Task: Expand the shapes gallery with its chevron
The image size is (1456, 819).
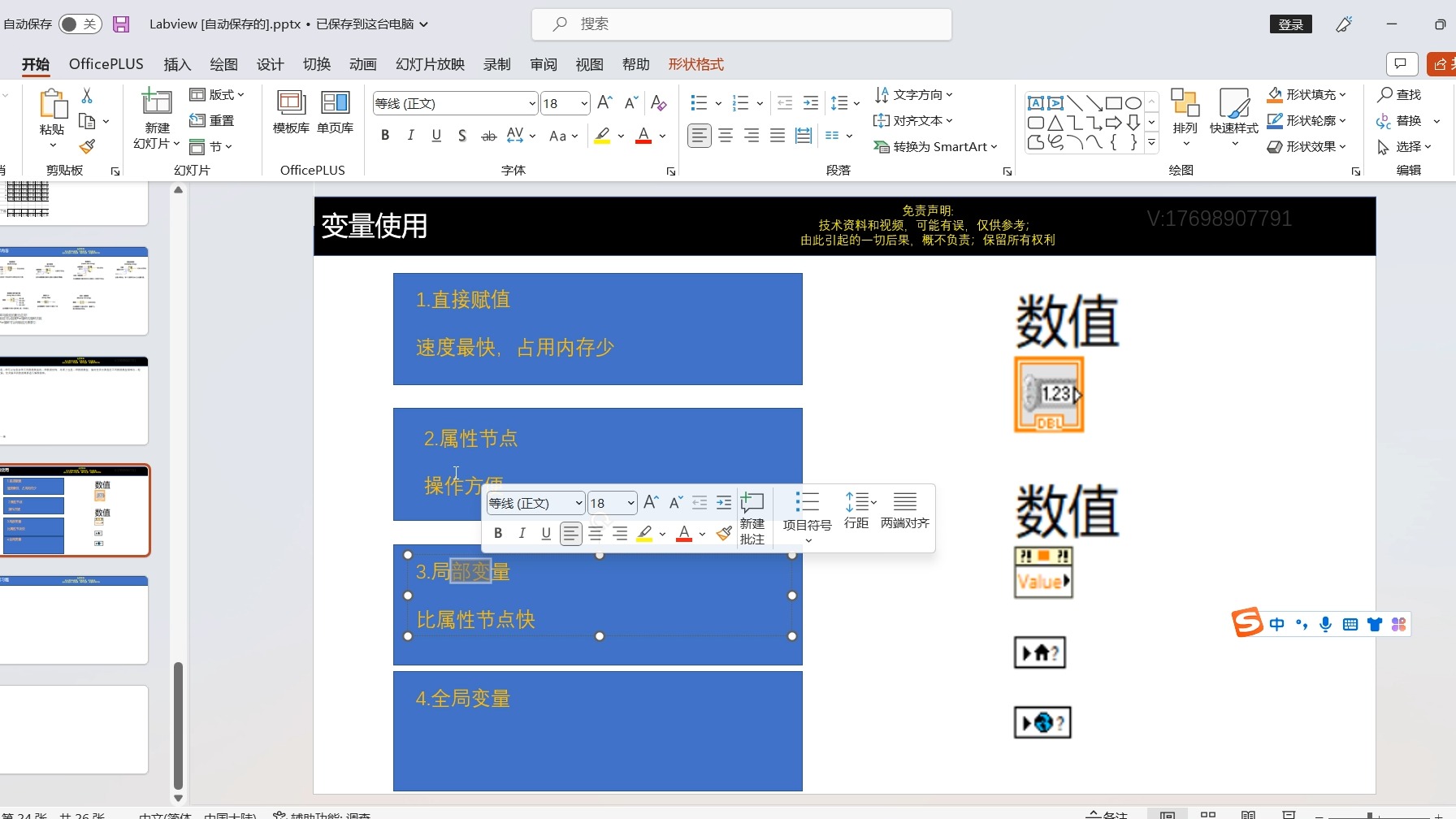Action: point(1151,141)
